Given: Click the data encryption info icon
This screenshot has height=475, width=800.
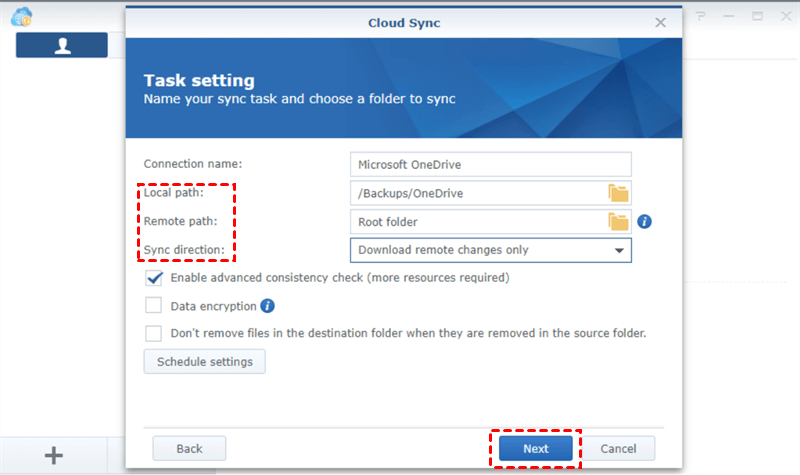Looking at the screenshot, I should (268, 306).
